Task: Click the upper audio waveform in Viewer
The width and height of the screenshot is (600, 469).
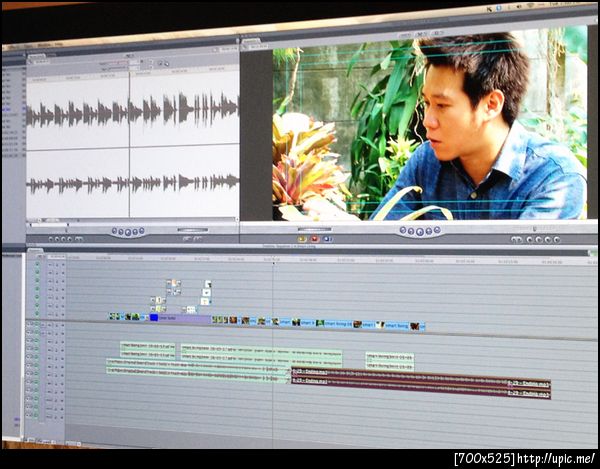Action: (x=132, y=111)
